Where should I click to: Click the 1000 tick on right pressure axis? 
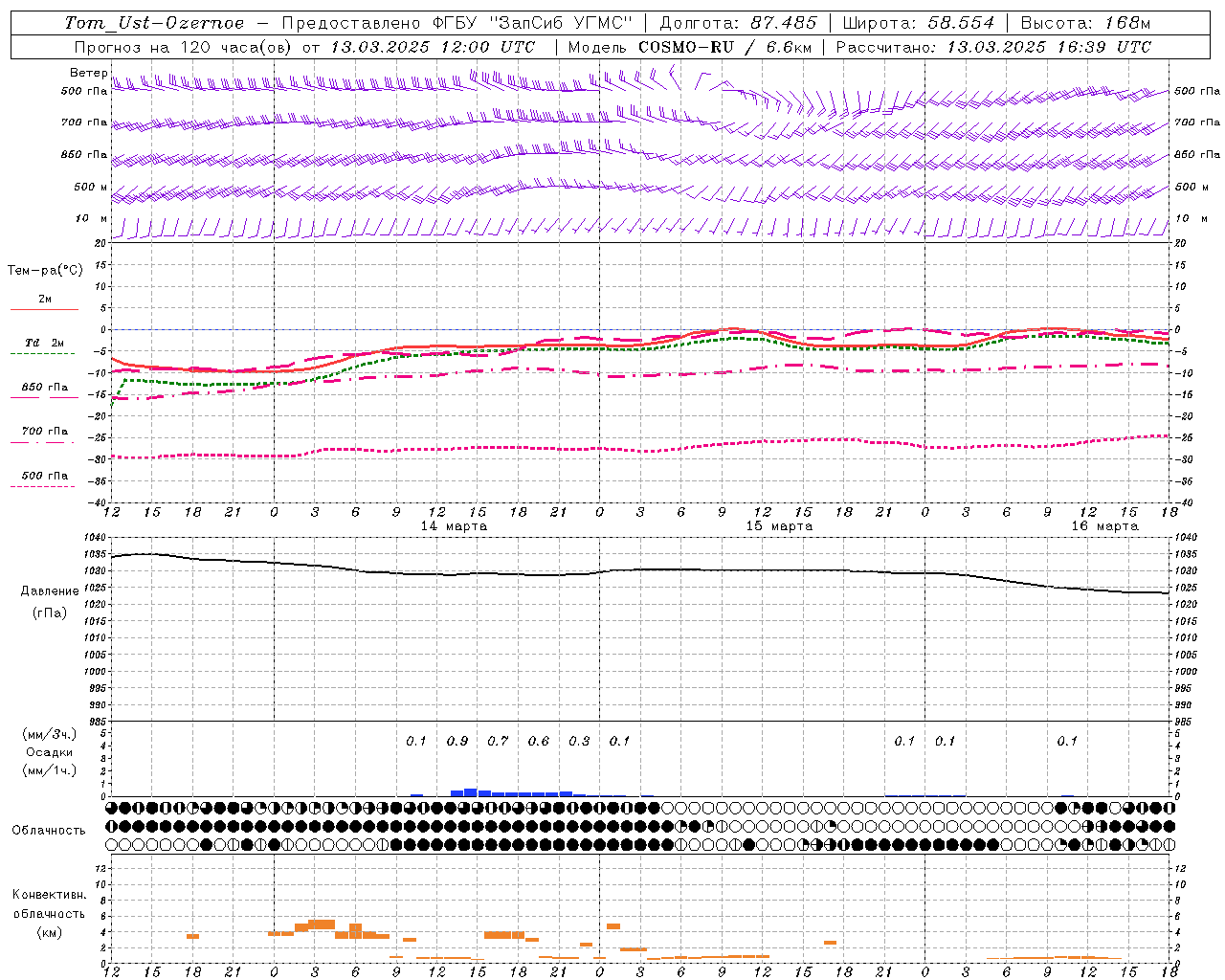1185,672
